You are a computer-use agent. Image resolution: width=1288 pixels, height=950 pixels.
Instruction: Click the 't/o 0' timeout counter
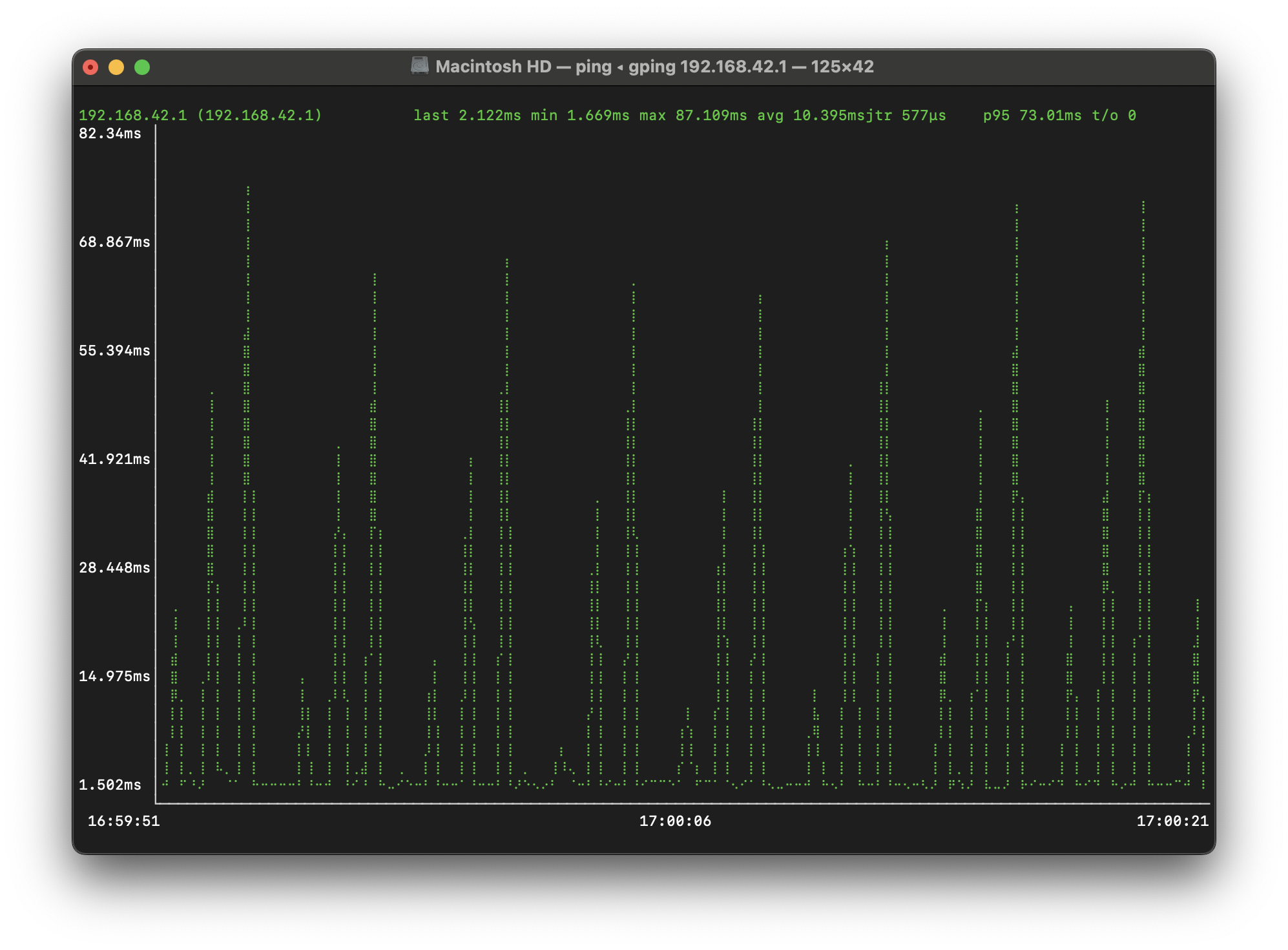coord(1114,116)
